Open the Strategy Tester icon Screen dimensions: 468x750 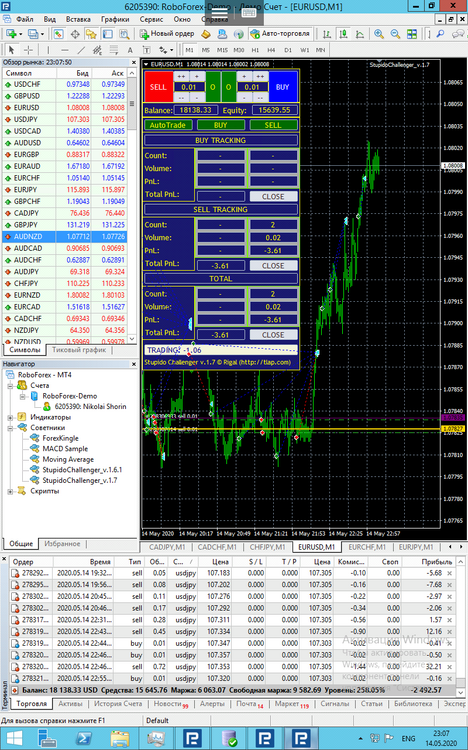point(124,34)
